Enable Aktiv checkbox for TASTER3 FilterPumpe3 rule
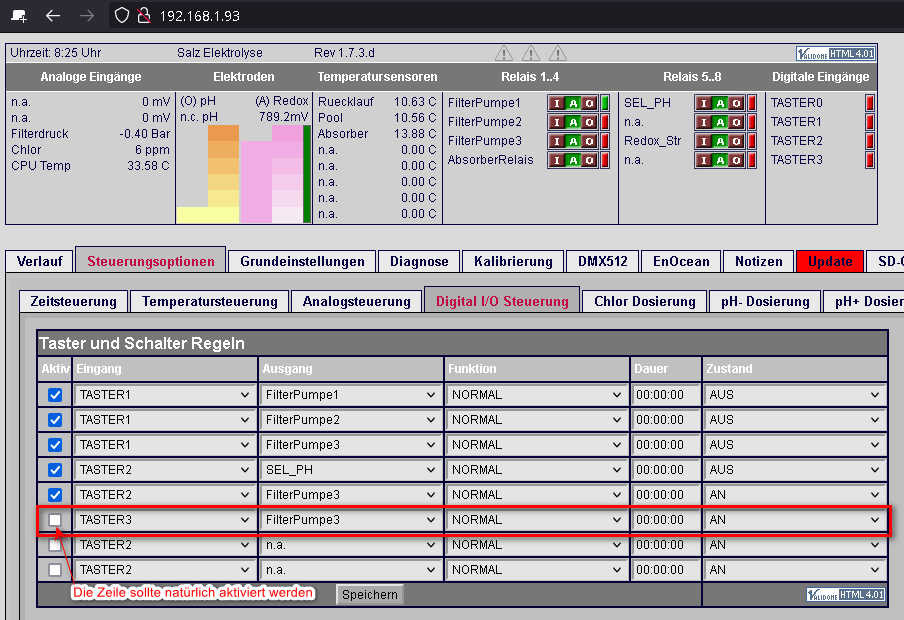904x620 pixels. 55,520
